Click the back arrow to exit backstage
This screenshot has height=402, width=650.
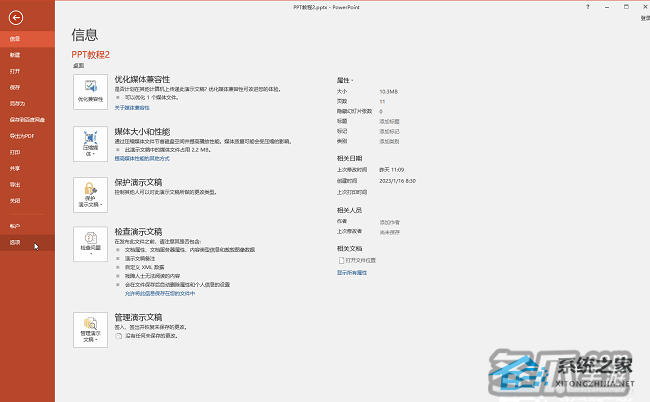14,18
